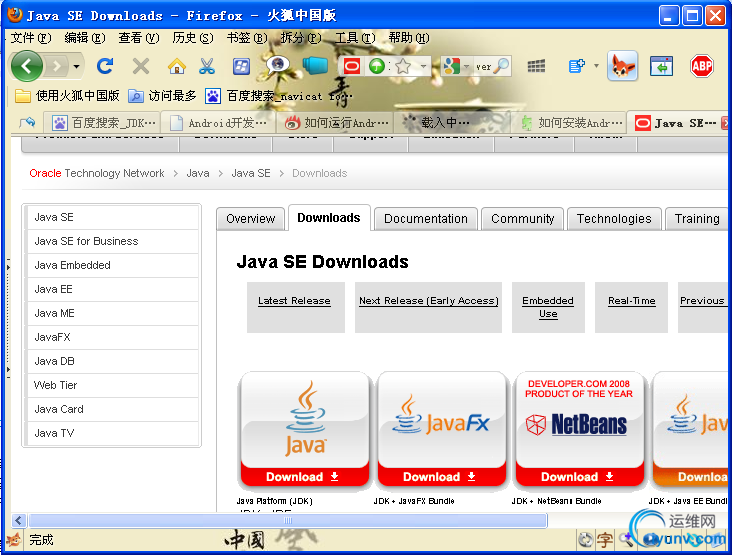Switch to the Technologies page tab
Viewport: 732px width, 555px height.
[x=614, y=219]
